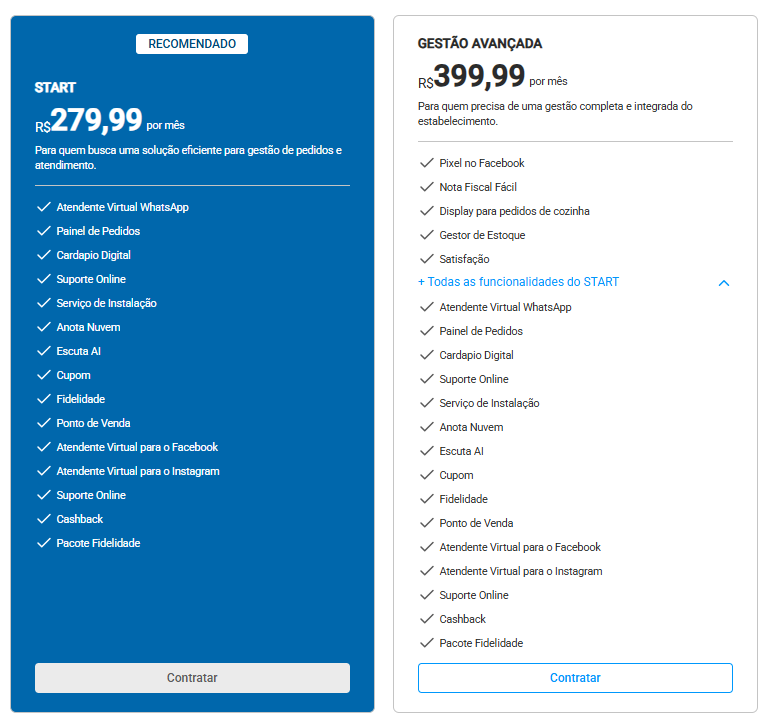The width and height of the screenshot is (765, 719).
Task: Click checkmark beside Atendente Virtual WhatsApp in START
Action: (x=44, y=207)
